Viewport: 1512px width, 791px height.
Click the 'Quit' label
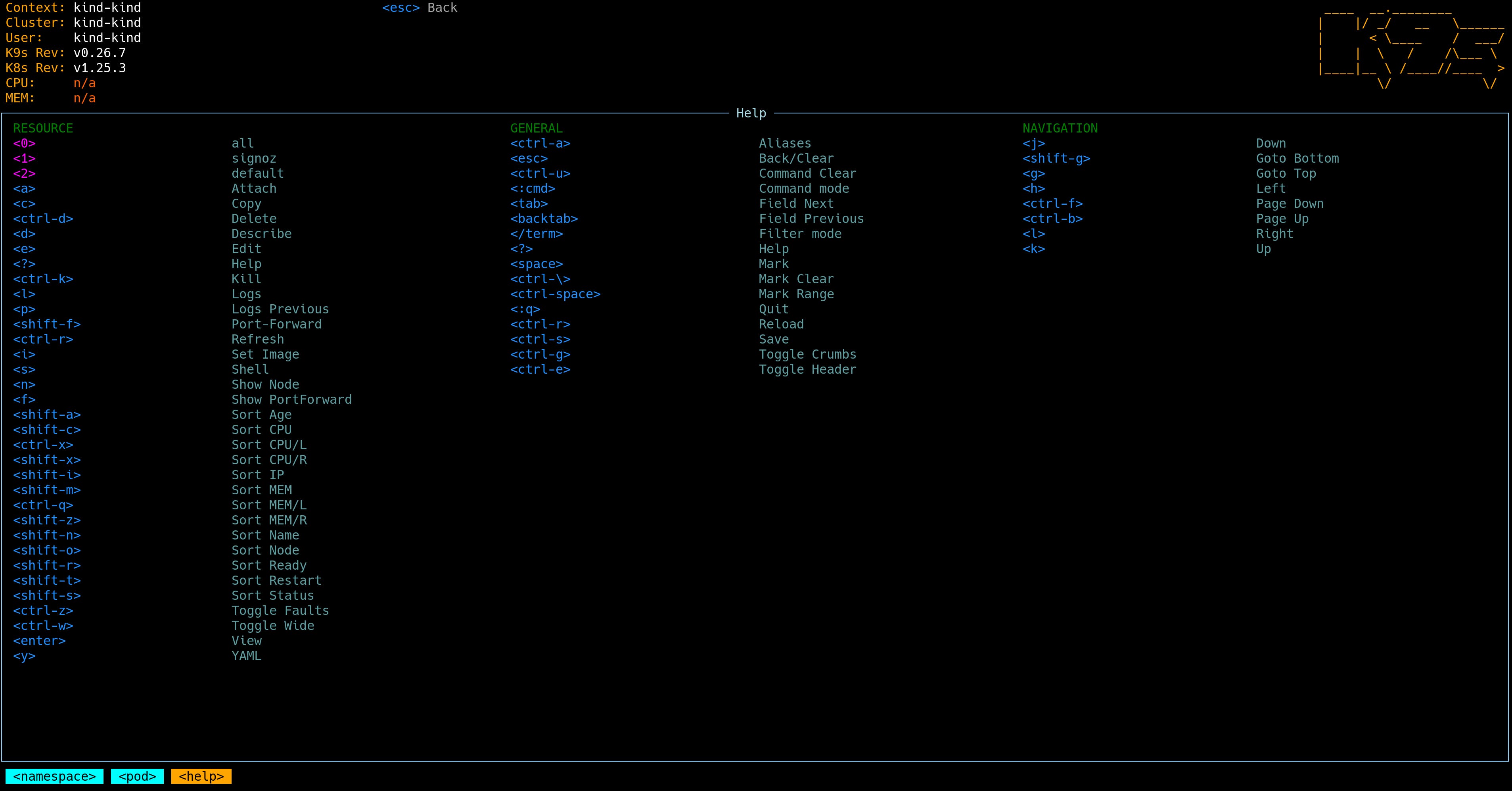pos(774,309)
